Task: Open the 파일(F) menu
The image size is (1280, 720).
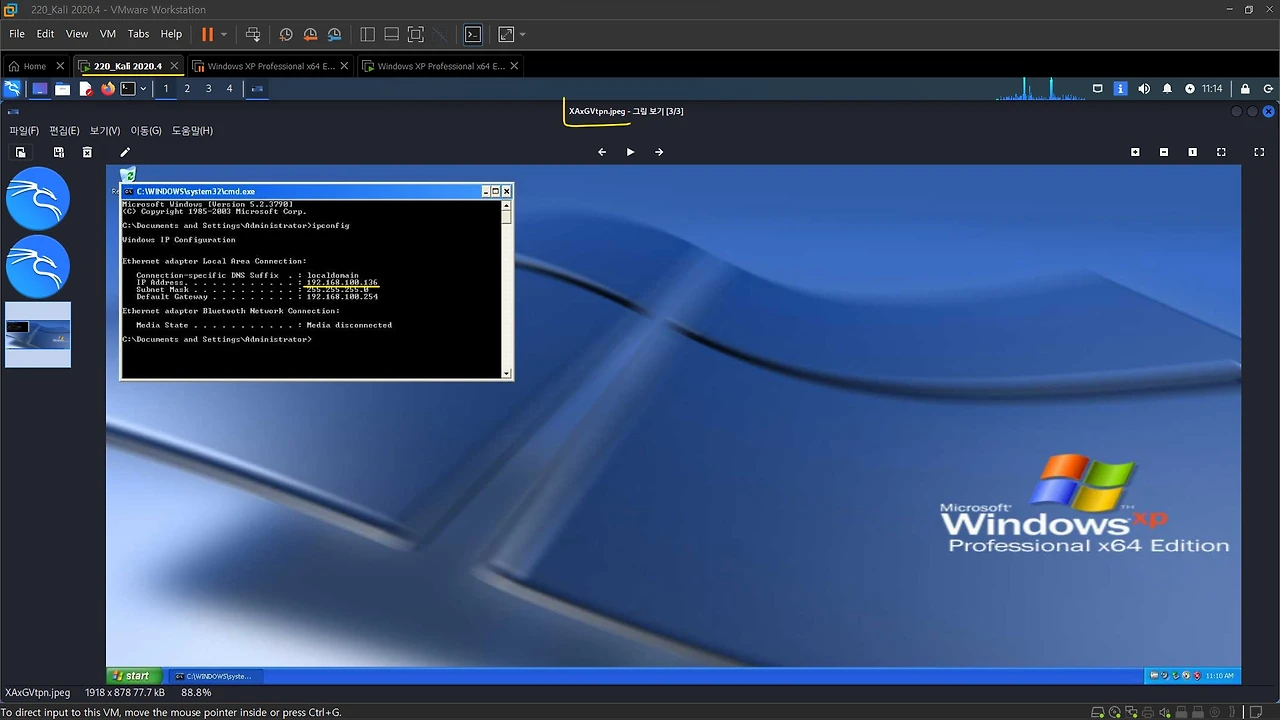Action: click(x=24, y=130)
